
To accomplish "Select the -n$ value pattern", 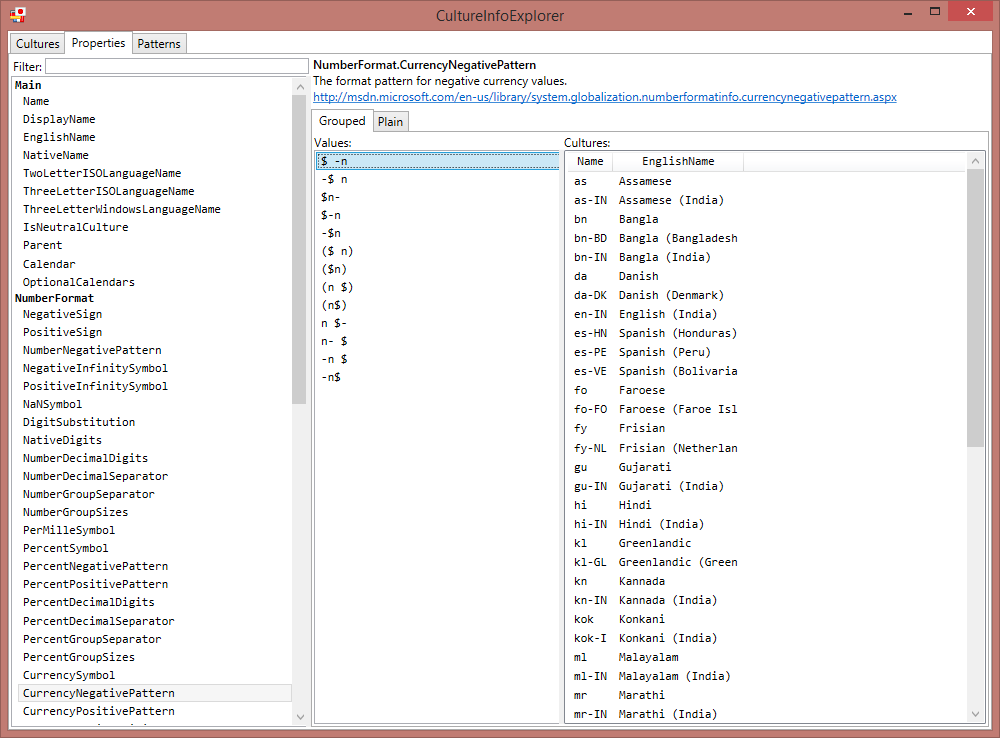I will (332, 377).
